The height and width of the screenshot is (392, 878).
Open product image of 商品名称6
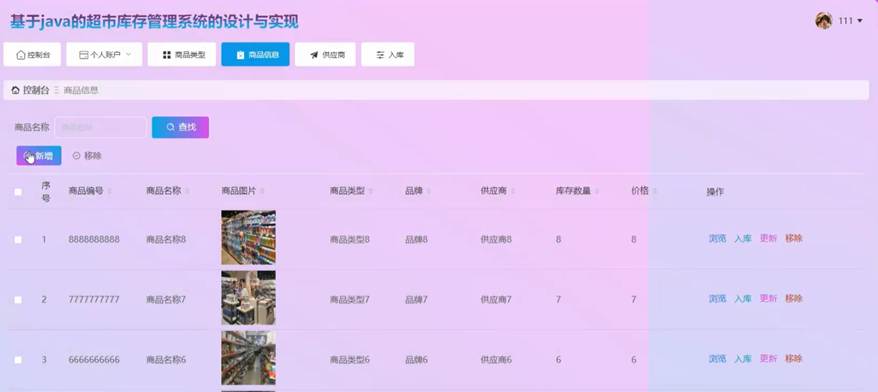(x=249, y=358)
